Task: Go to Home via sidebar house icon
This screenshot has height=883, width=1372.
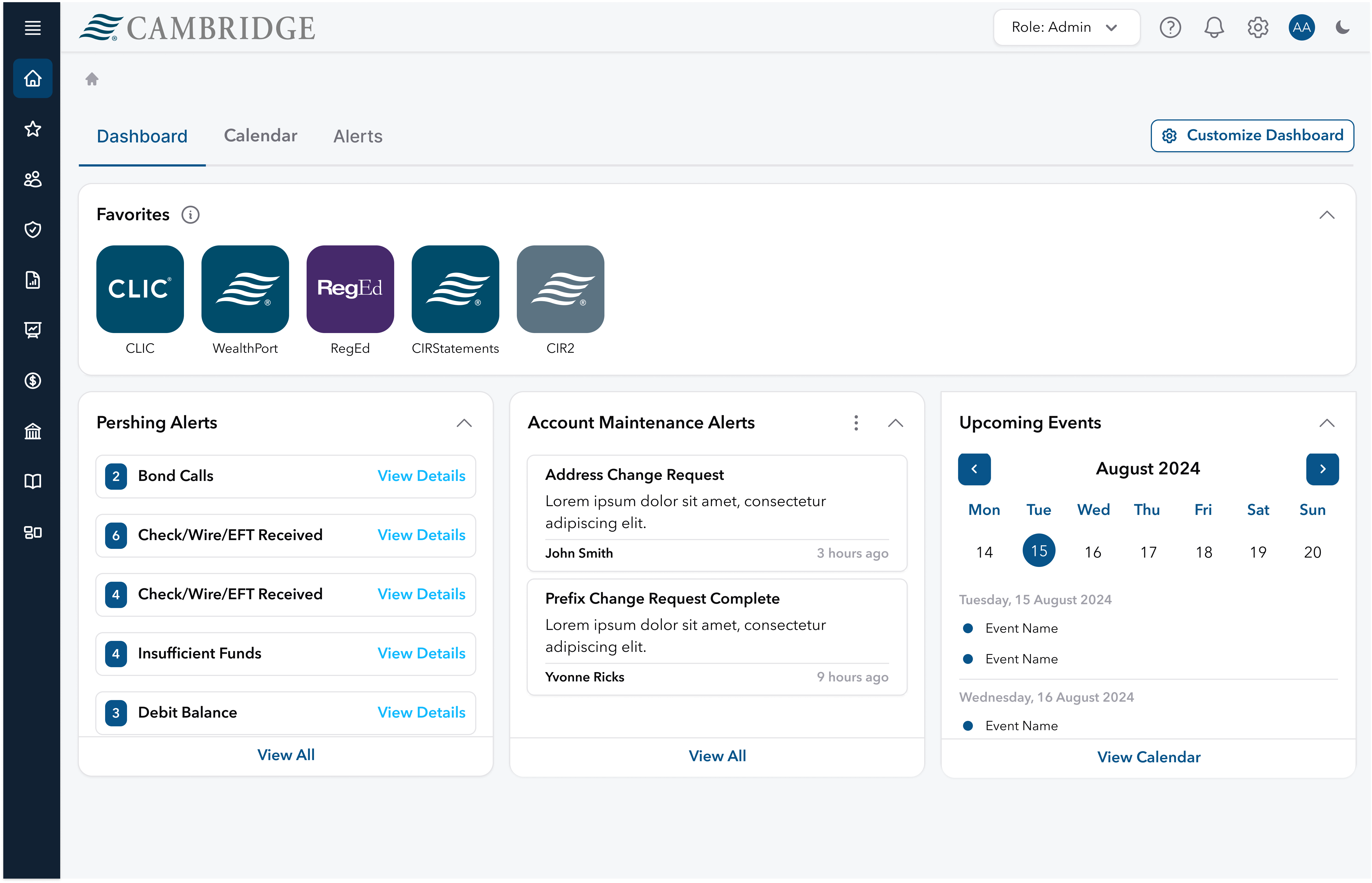Action: pyautogui.click(x=33, y=78)
